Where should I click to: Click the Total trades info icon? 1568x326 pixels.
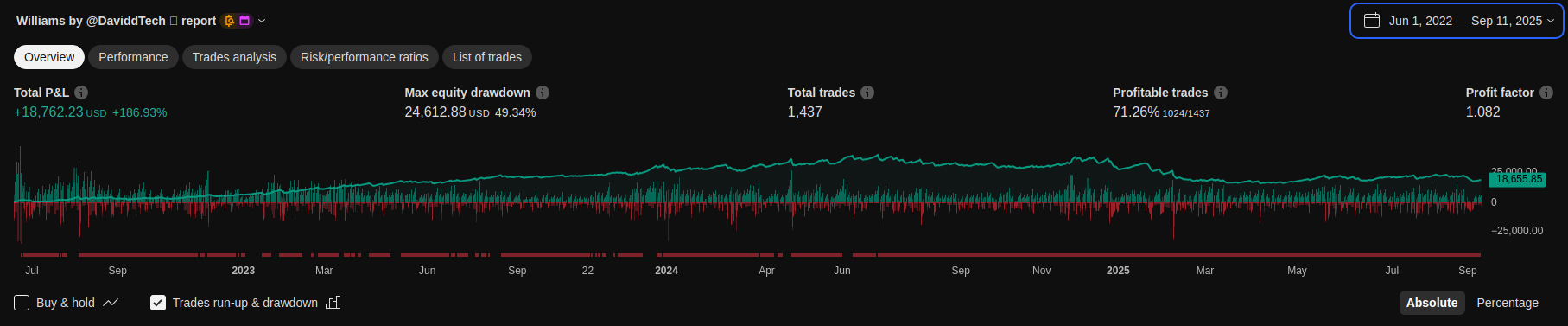[867, 93]
